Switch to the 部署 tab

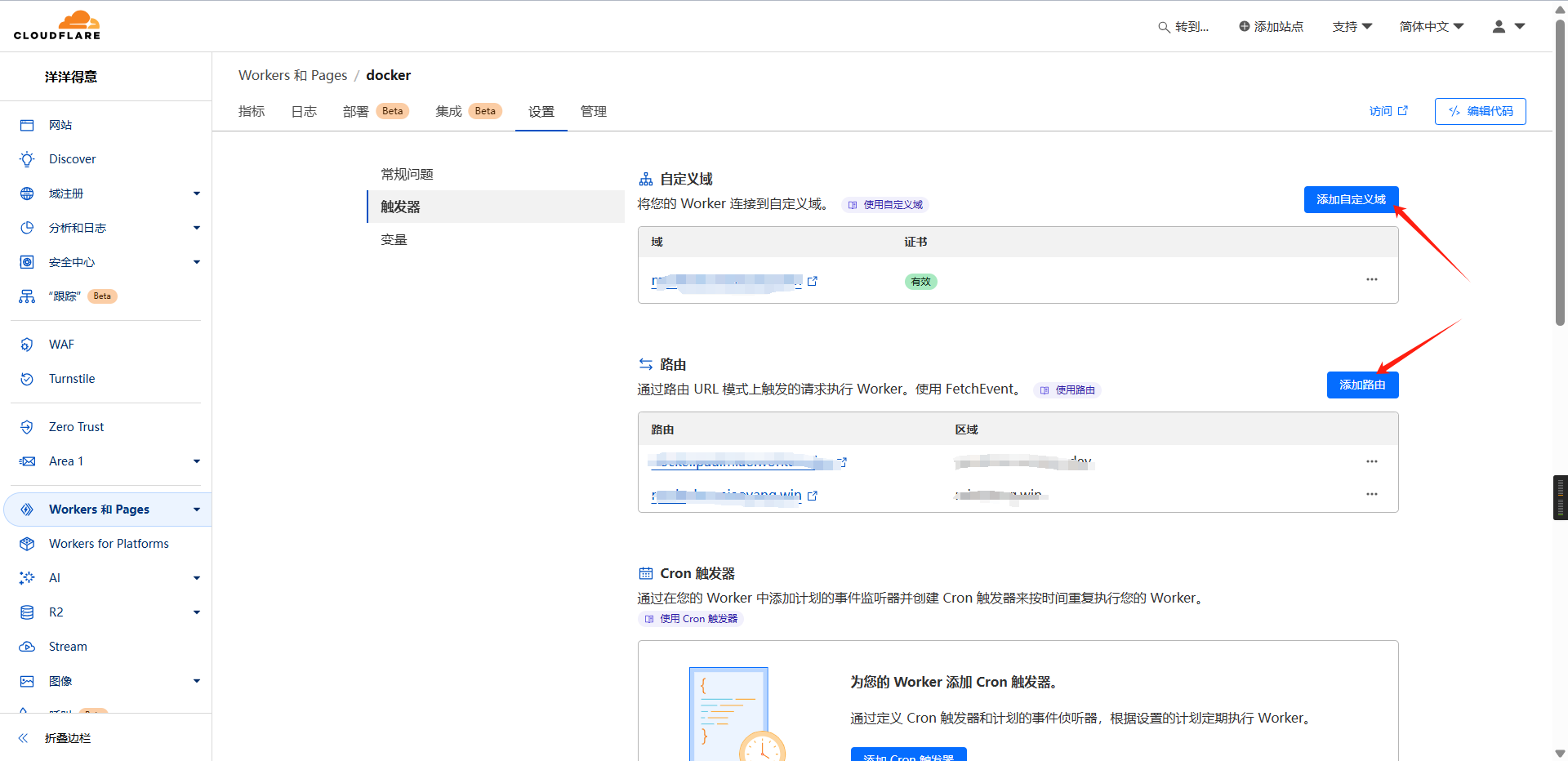pyautogui.click(x=376, y=111)
